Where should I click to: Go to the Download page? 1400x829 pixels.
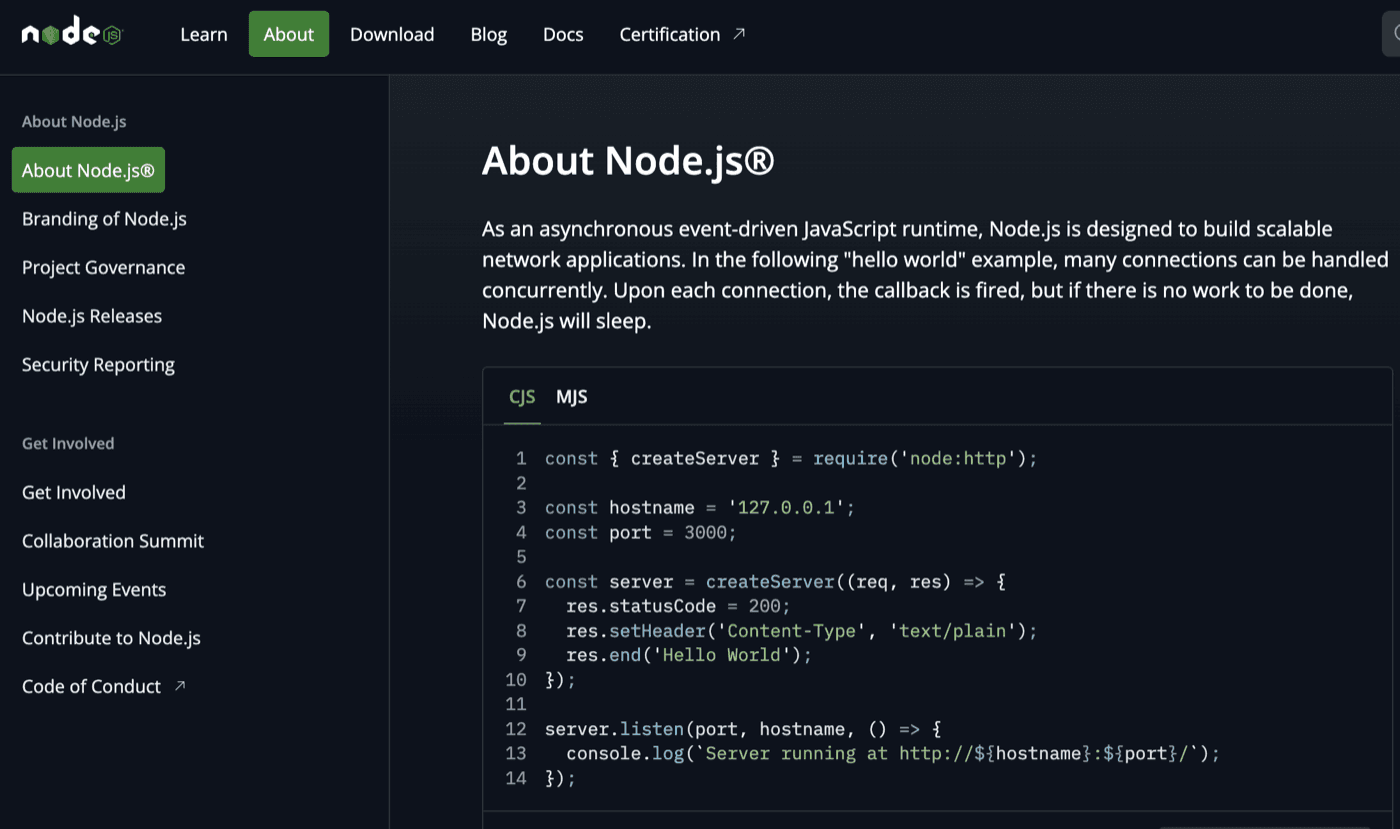pos(392,34)
